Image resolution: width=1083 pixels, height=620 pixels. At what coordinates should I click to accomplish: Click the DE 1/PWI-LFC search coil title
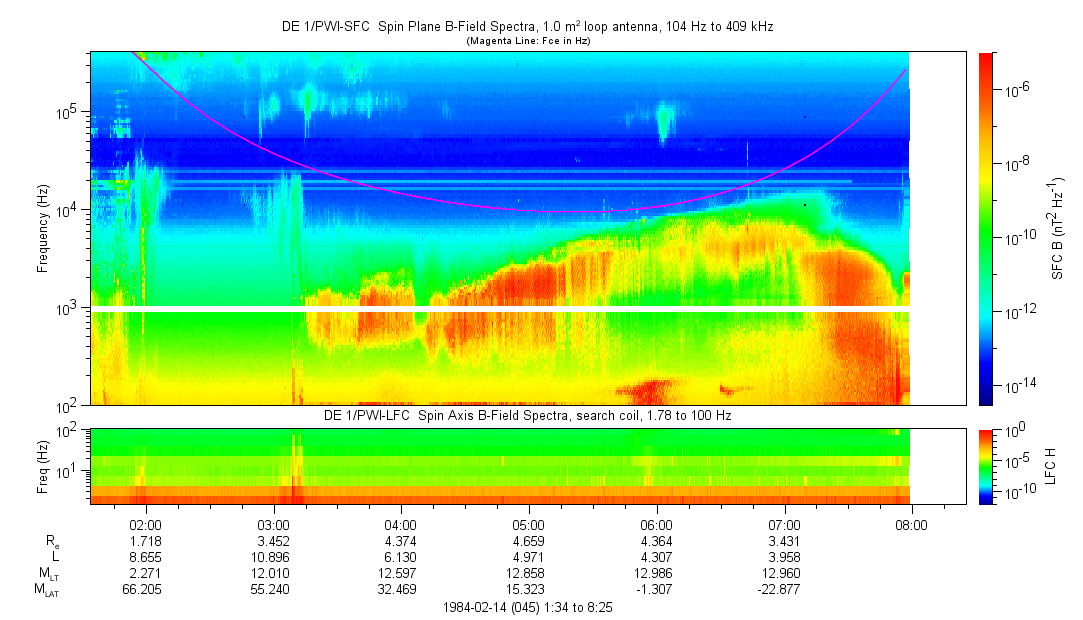tap(527, 415)
